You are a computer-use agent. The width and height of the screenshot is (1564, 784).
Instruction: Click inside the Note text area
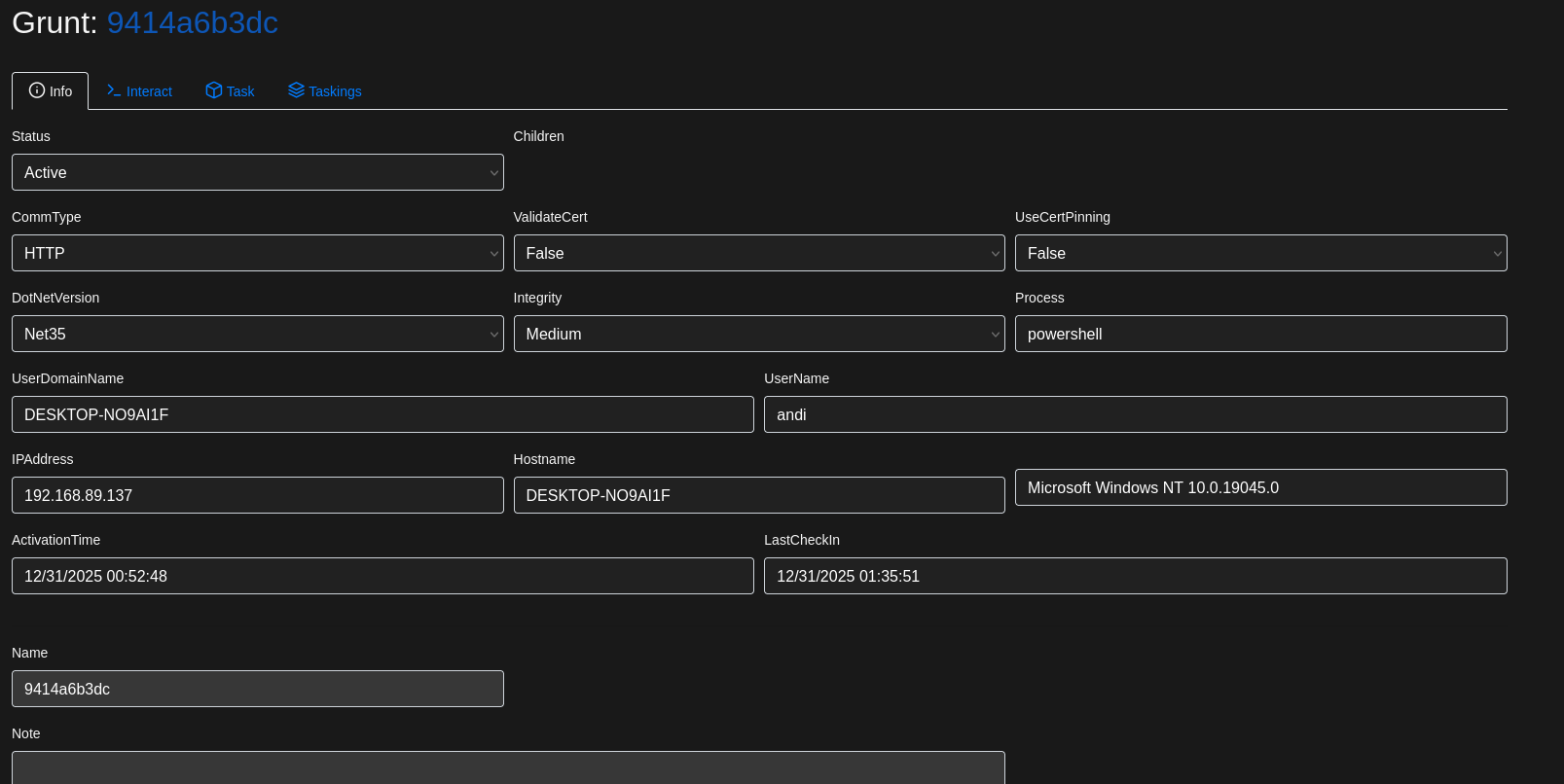[x=508, y=766]
